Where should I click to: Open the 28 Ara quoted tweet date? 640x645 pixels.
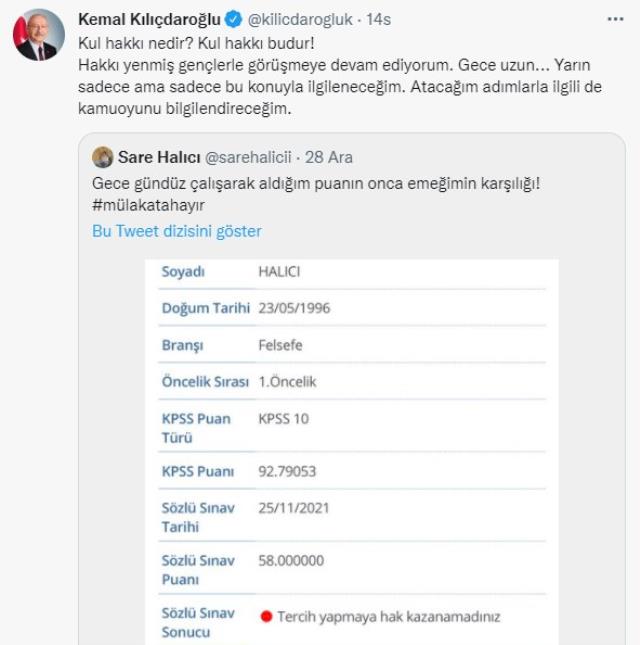329,158
